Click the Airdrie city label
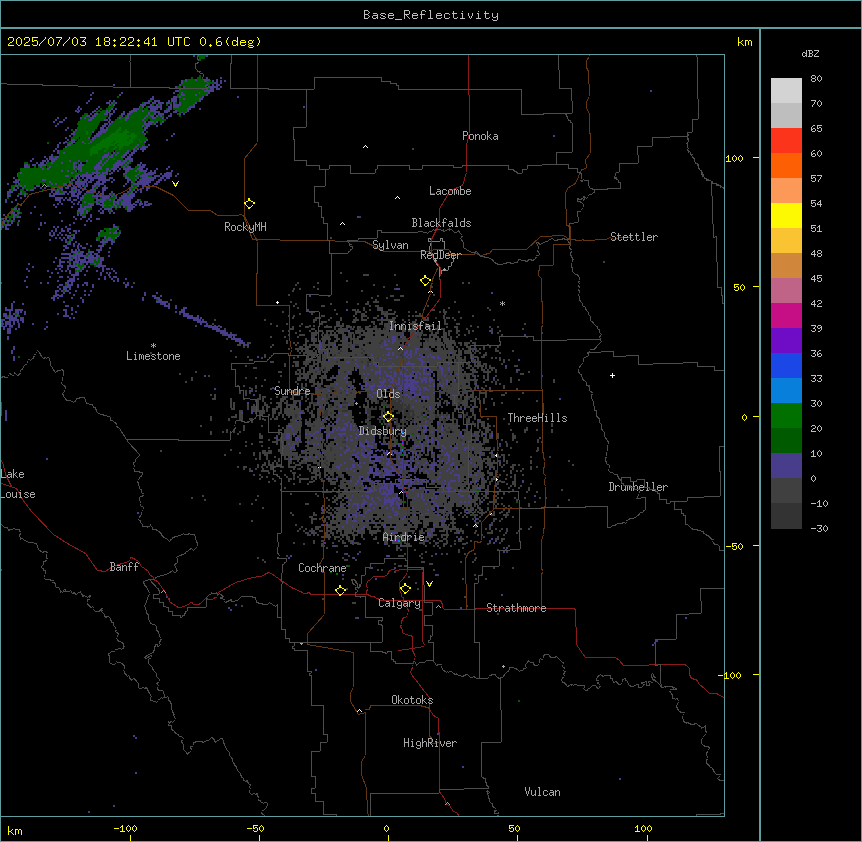The height and width of the screenshot is (842, 862). (x=404, y=537)
